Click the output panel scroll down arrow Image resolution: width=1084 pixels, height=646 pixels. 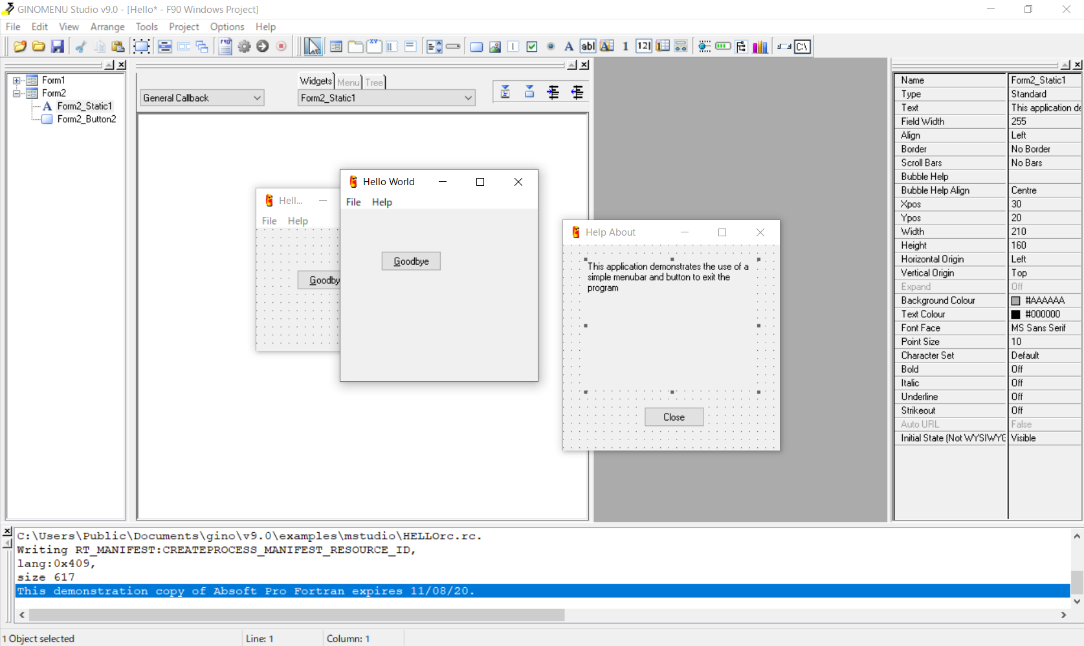(1076, 601)
